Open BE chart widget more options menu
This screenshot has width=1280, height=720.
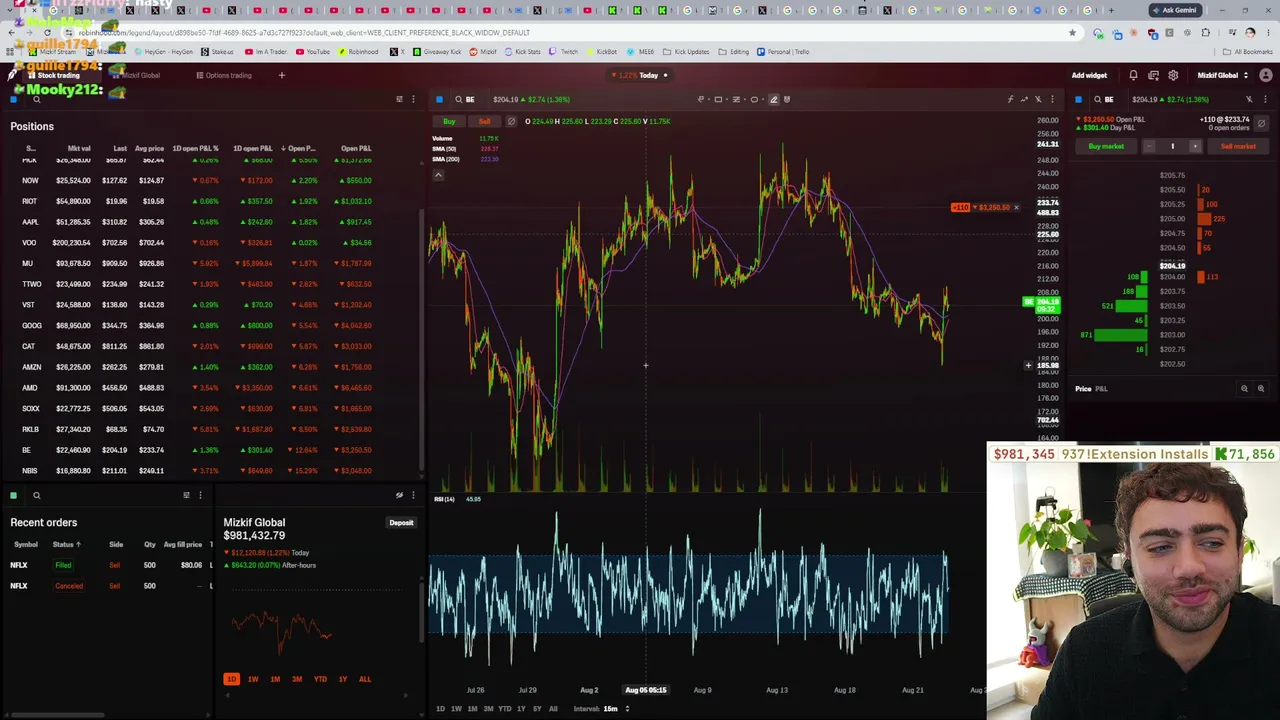click(x=1052, y=99)
